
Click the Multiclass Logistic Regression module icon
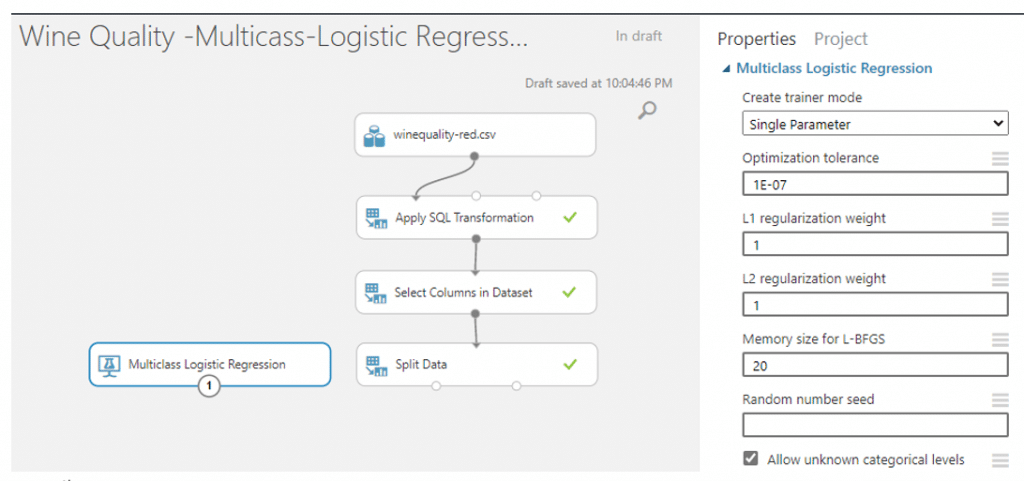pyautogui.click(x=108, y=365)
